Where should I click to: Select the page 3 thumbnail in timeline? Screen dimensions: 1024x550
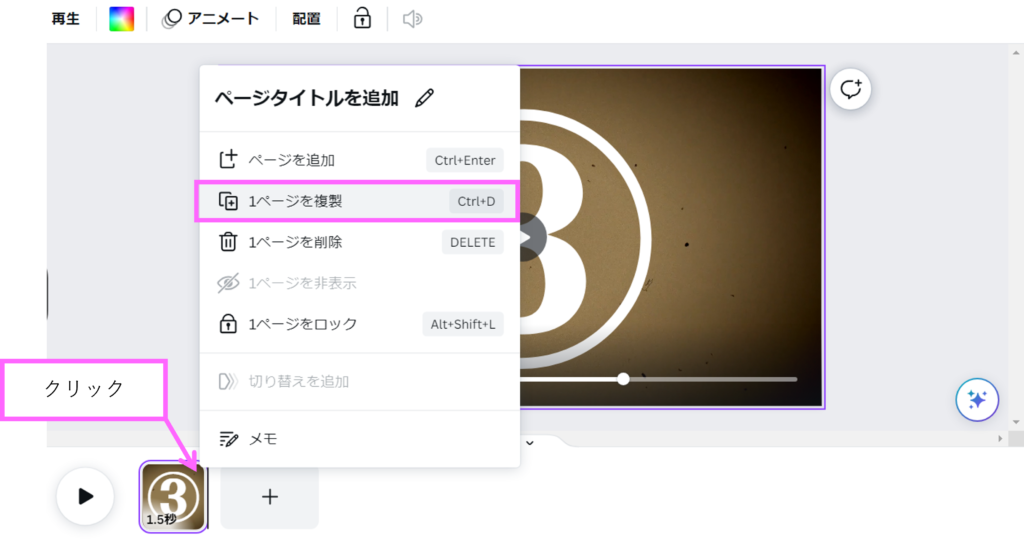coord(173,496)
